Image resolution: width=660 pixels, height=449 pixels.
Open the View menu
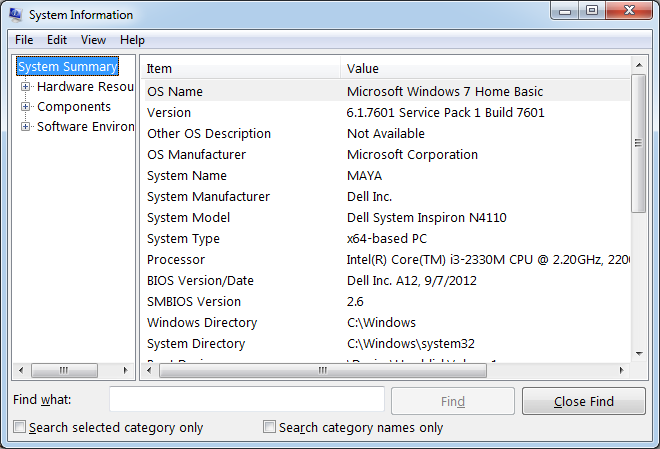[x=93, y=40]
